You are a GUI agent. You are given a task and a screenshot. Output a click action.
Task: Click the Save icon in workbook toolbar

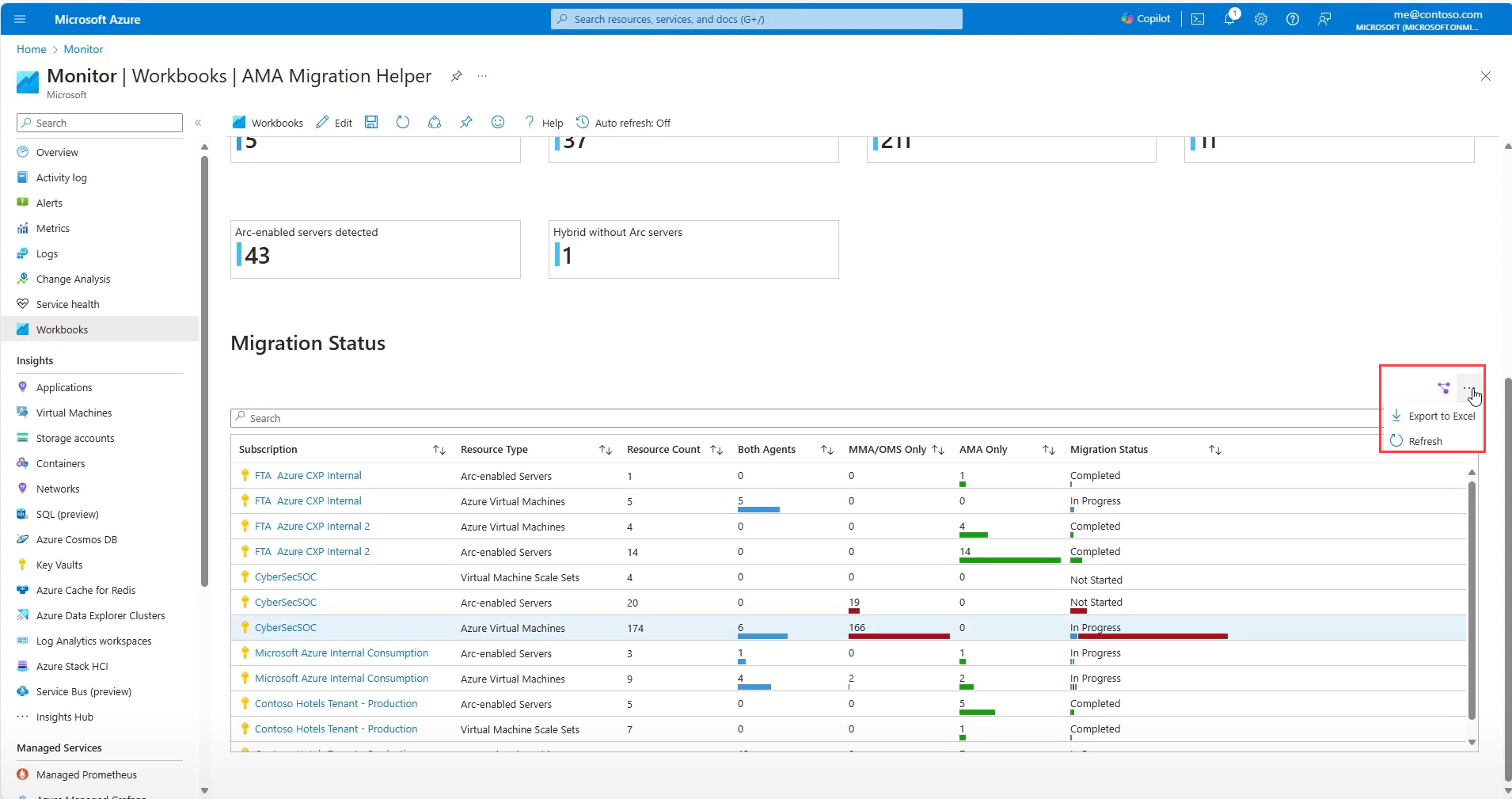pyautogui.click(x=371, y=122)
